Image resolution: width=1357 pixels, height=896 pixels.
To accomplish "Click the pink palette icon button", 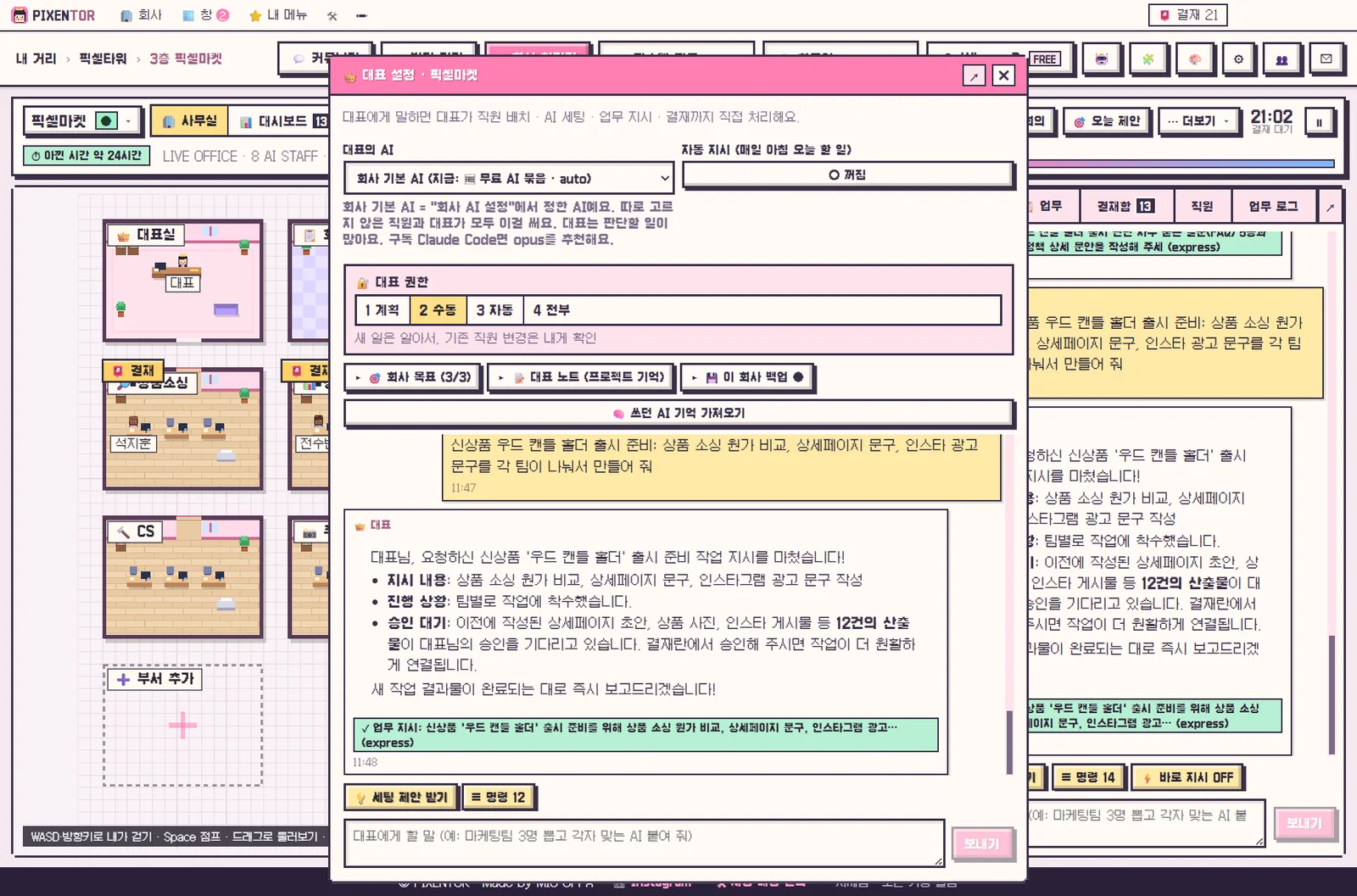I will [1194, 59].
